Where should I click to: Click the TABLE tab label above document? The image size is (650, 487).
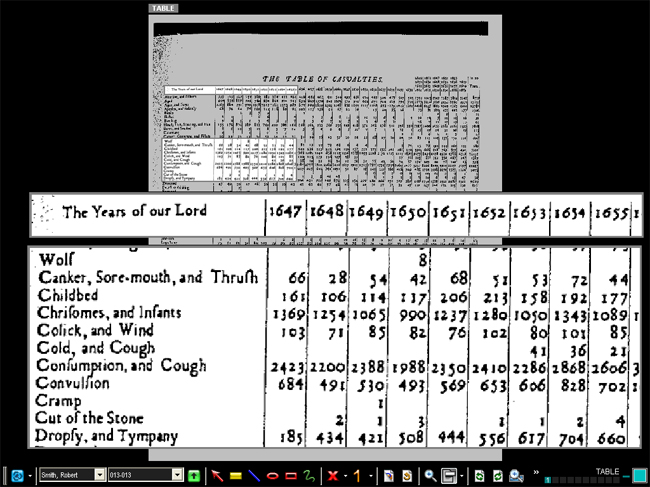[163, 8]
